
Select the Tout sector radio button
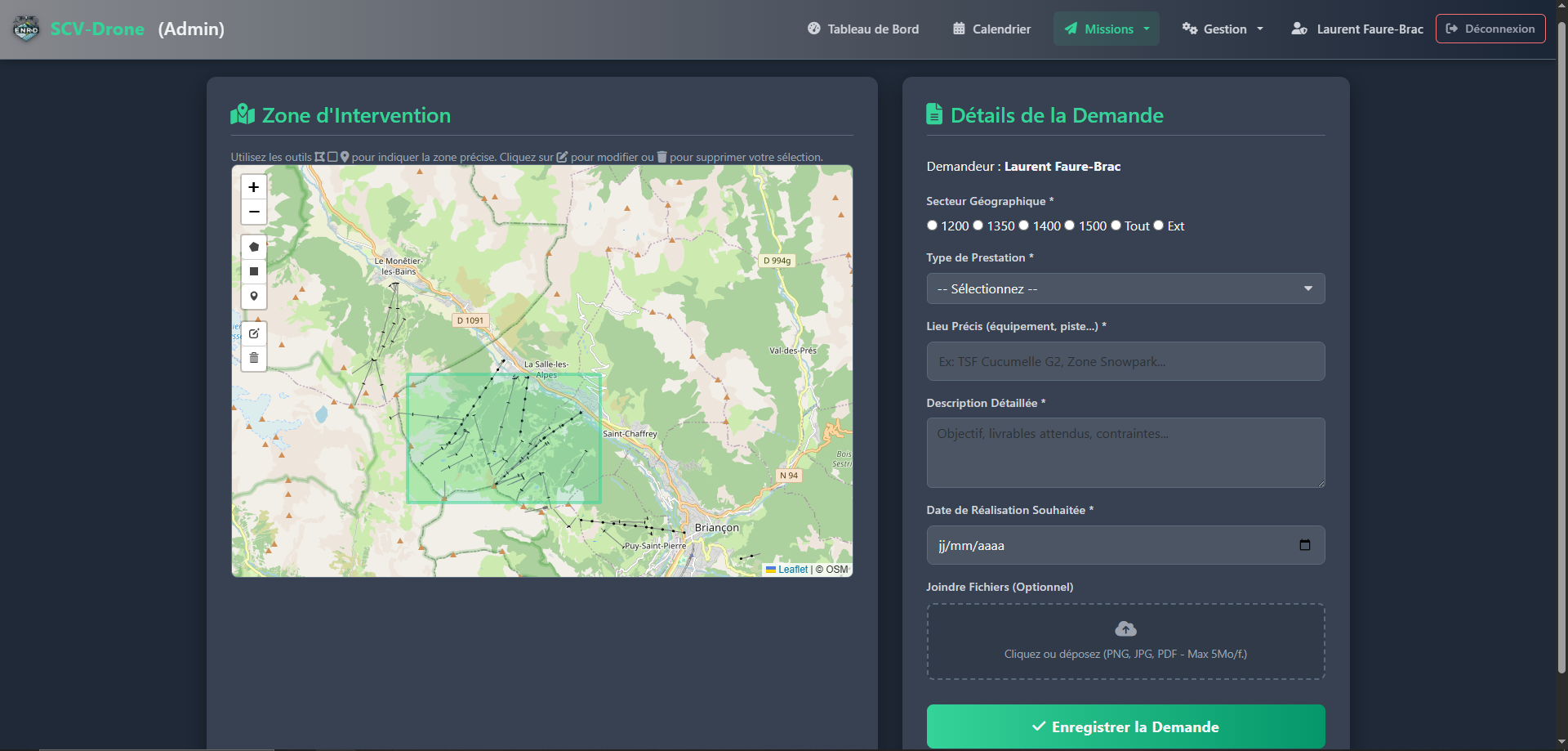coord(1116,226)
